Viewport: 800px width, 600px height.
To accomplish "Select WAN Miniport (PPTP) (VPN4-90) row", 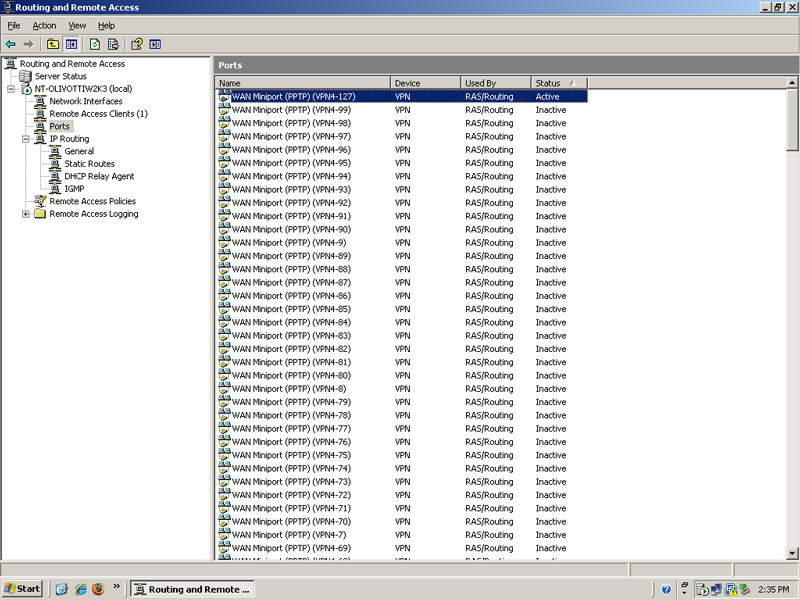I will (403, 229).
